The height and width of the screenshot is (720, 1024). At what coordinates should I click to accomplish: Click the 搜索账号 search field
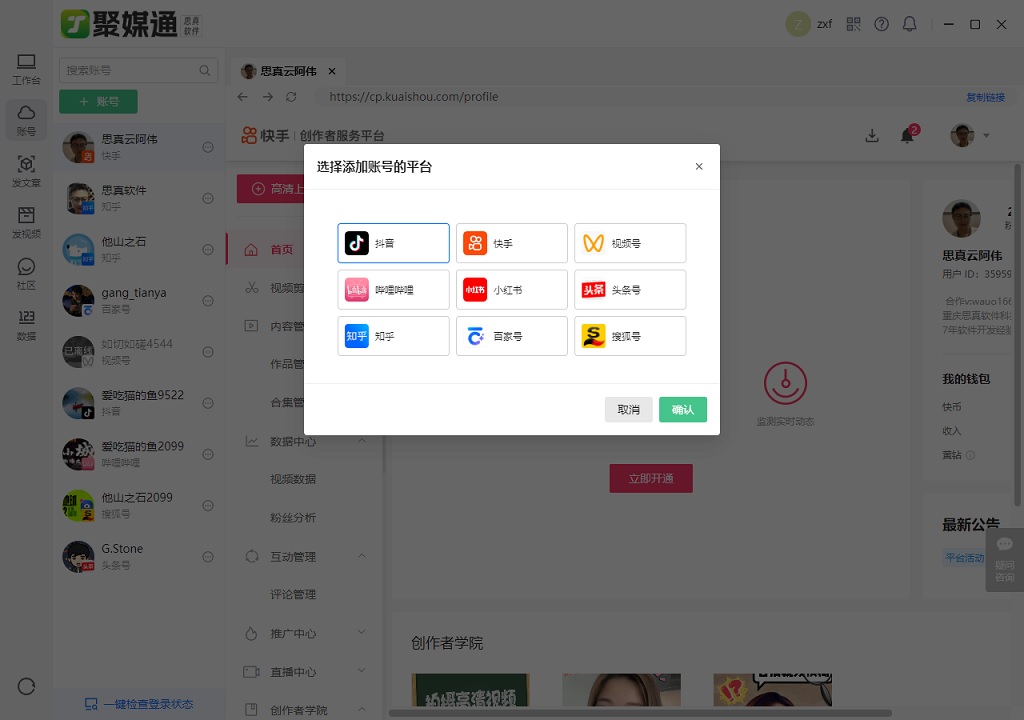point(130,71)
